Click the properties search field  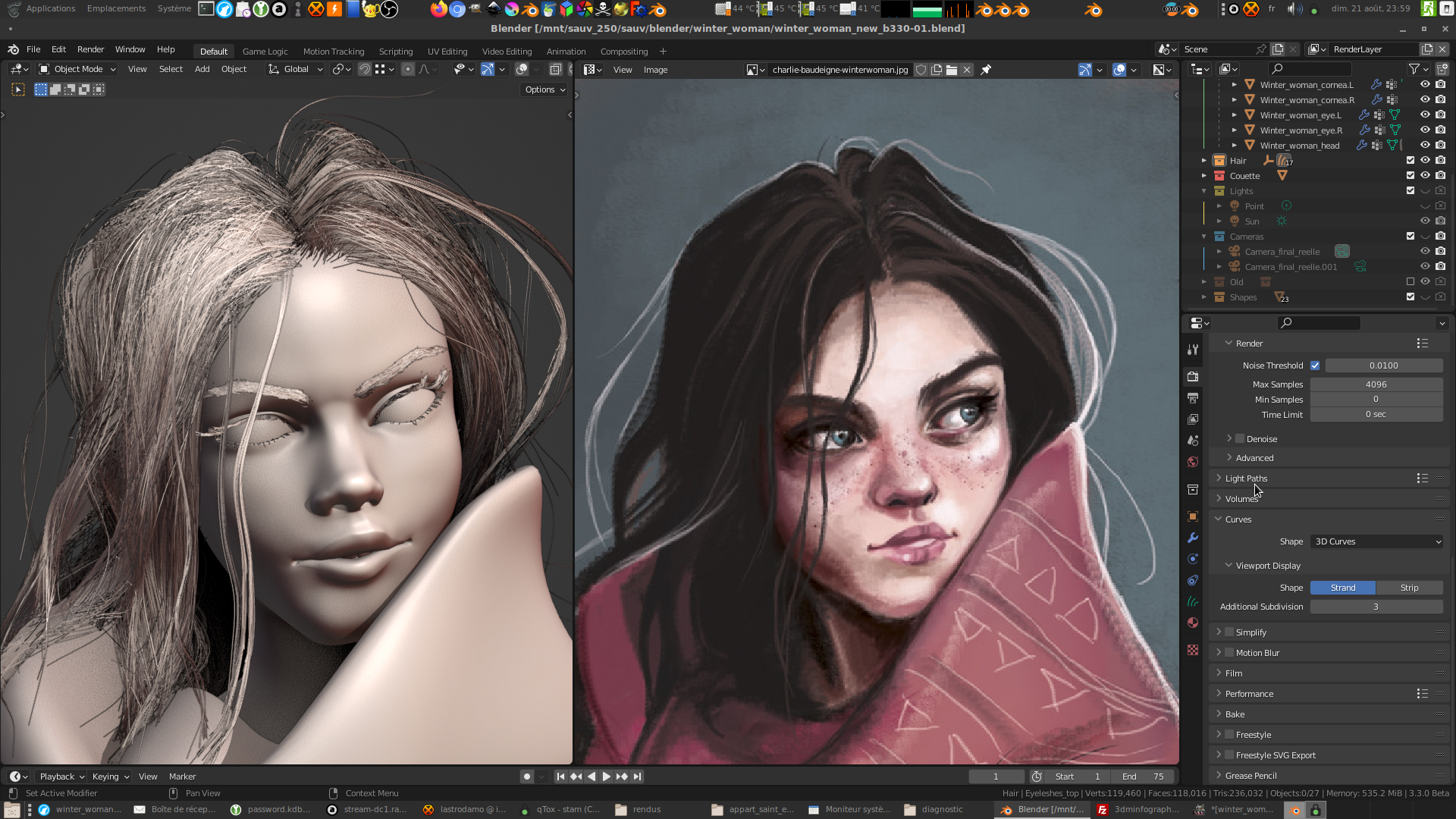click(x=1319, y=323)
